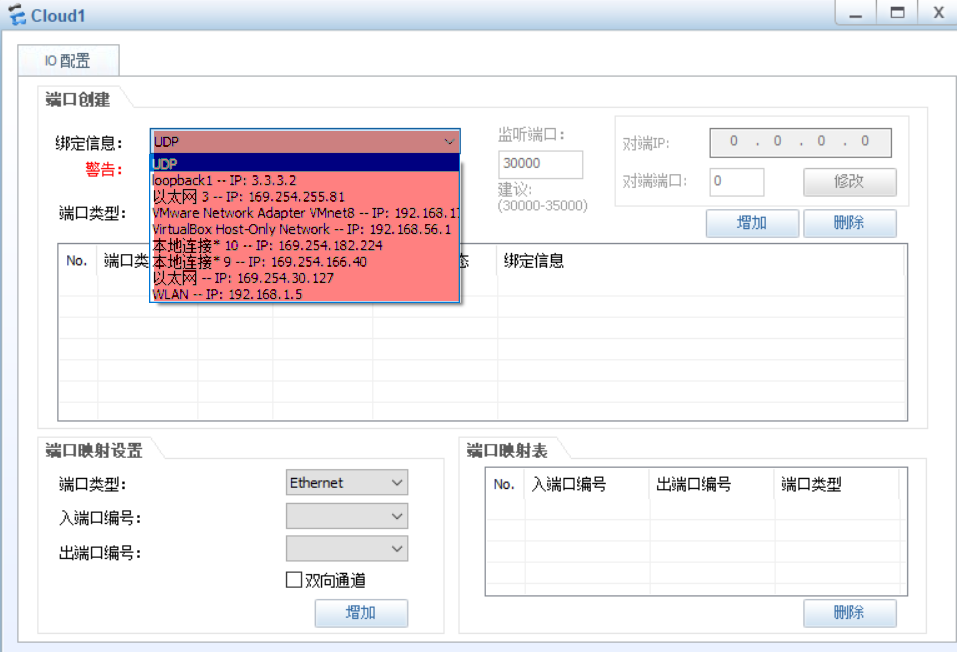The width and height of the screenshot is (957, 652).
Task: Click 增加 button in 端口创建 section
Action: (752, 223)
